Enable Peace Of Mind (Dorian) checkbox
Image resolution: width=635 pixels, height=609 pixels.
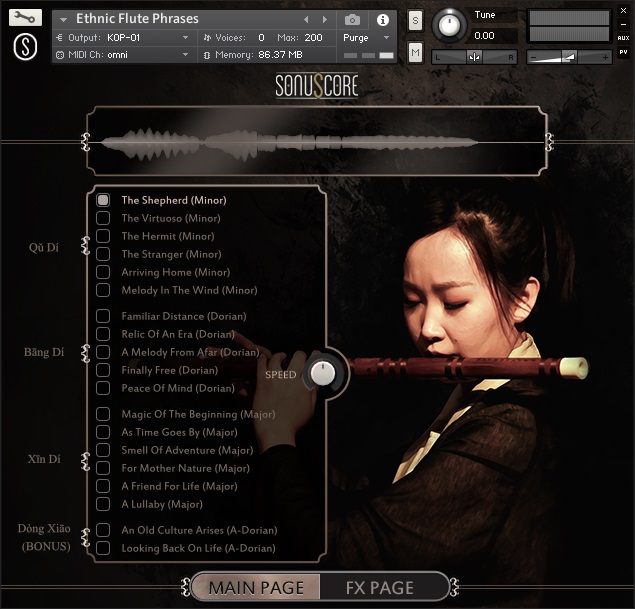(103, 388)
